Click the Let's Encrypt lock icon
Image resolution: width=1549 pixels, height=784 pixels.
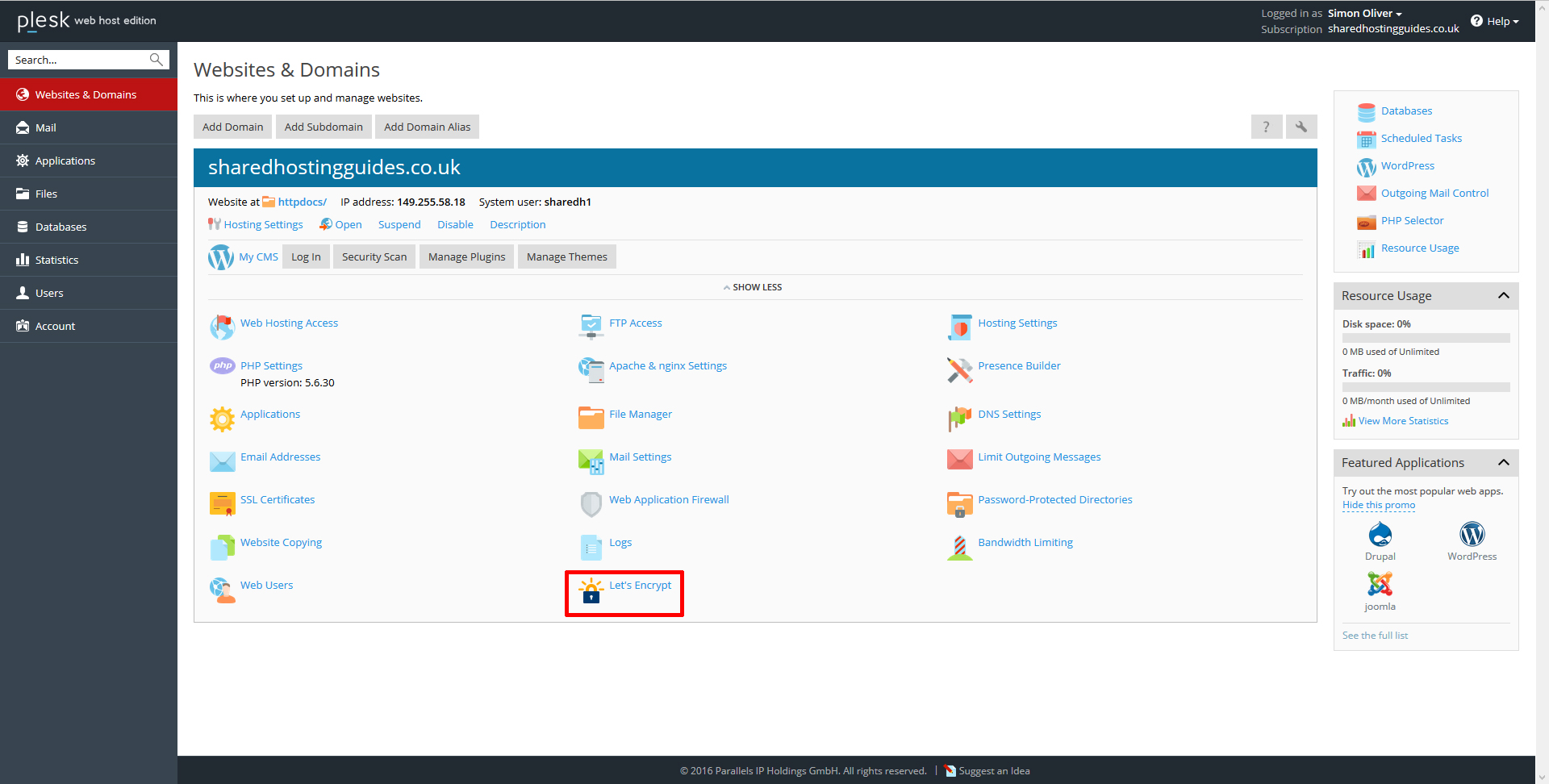point(591,591)
